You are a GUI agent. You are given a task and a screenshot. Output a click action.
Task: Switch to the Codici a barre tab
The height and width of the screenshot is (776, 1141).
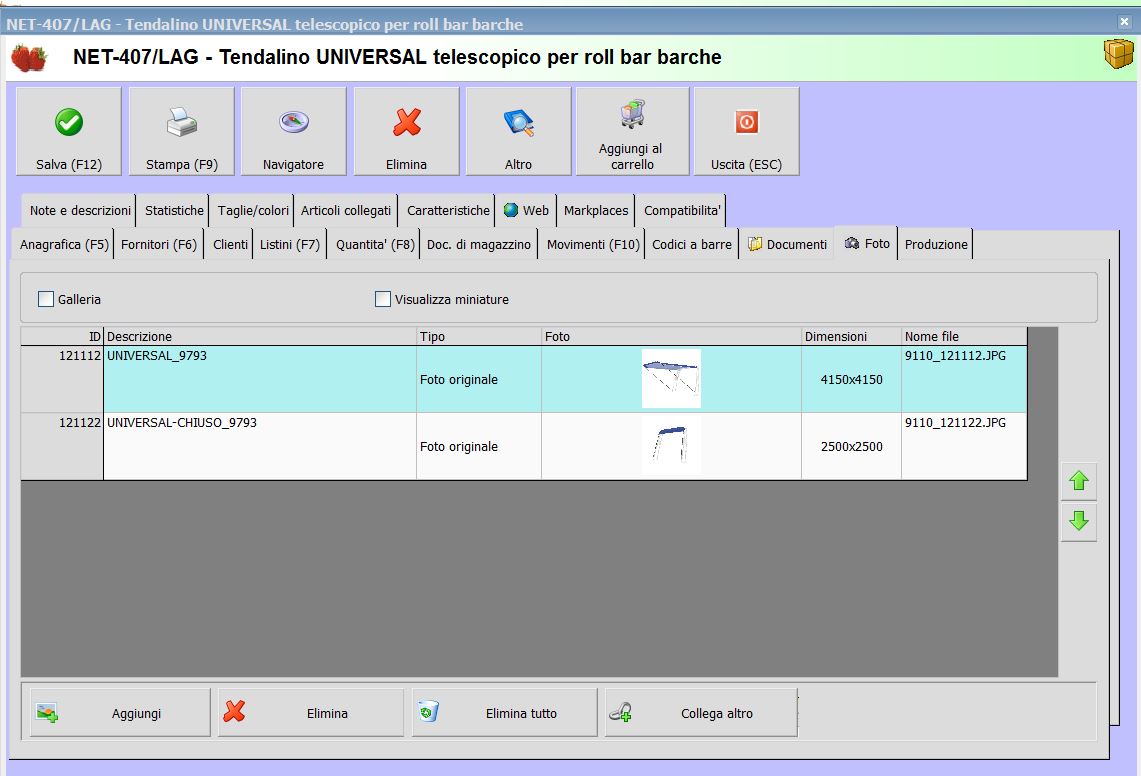click(691, 245)
